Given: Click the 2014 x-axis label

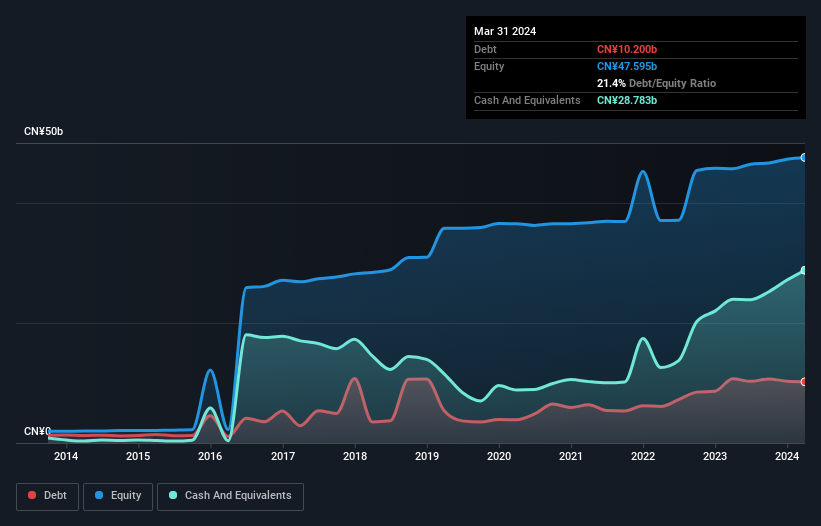Looking at the screenshot, I should (66, 456).
